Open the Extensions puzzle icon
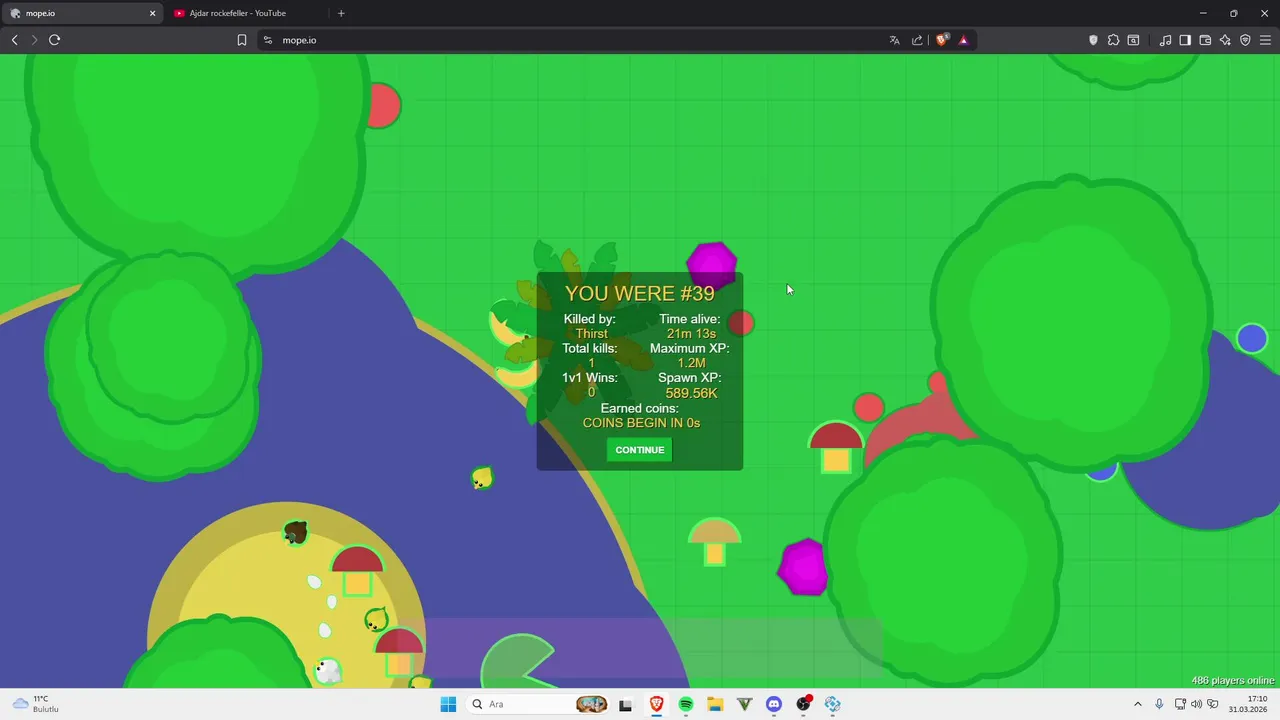 1113,40
